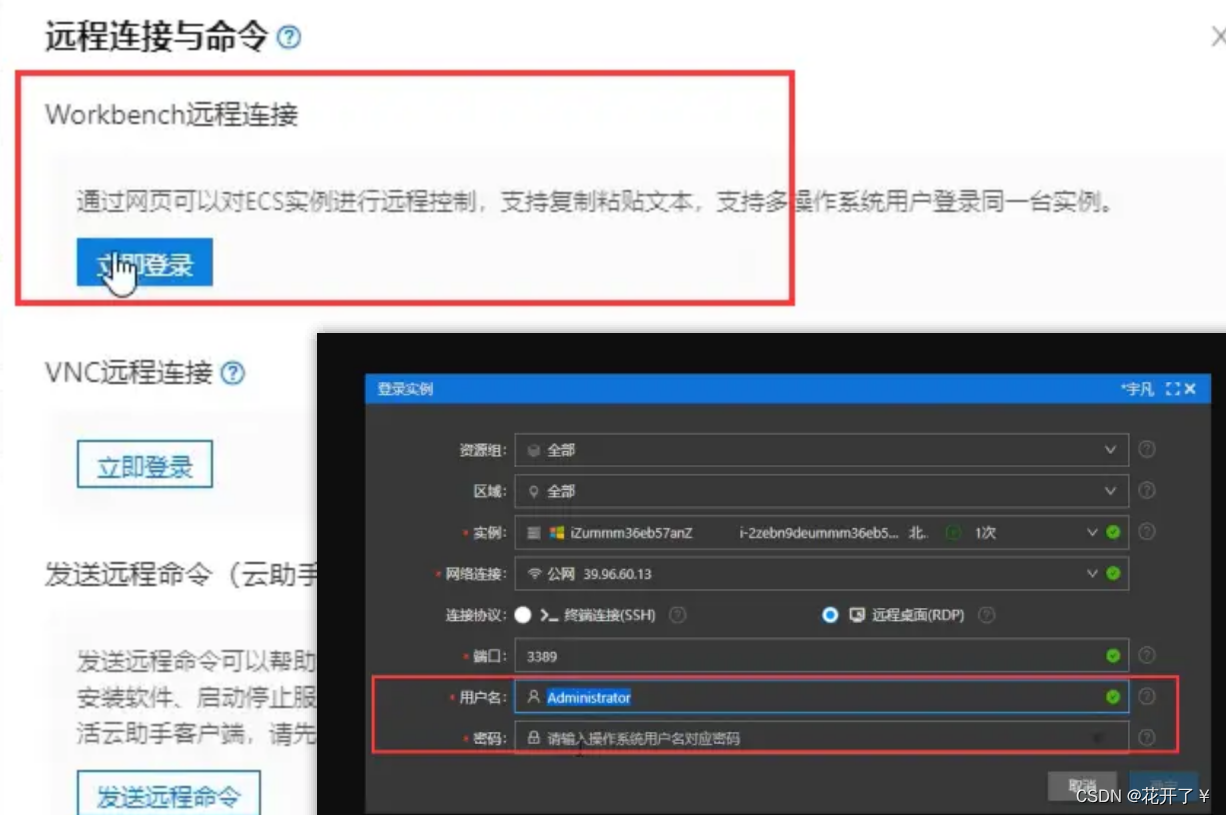This screenshot has width=1226, height=815.
Task: Expand the 区域 dropdown
Action: tap(1110, 491)
